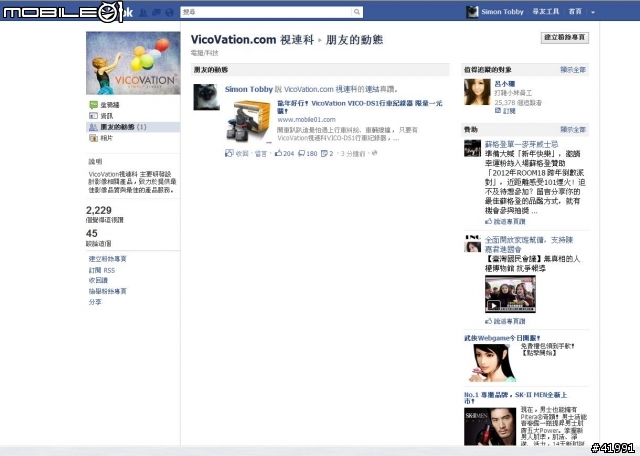
Task: Open the 全面開放家庭幫傭 ad title
Action: [x=529, y=244]
